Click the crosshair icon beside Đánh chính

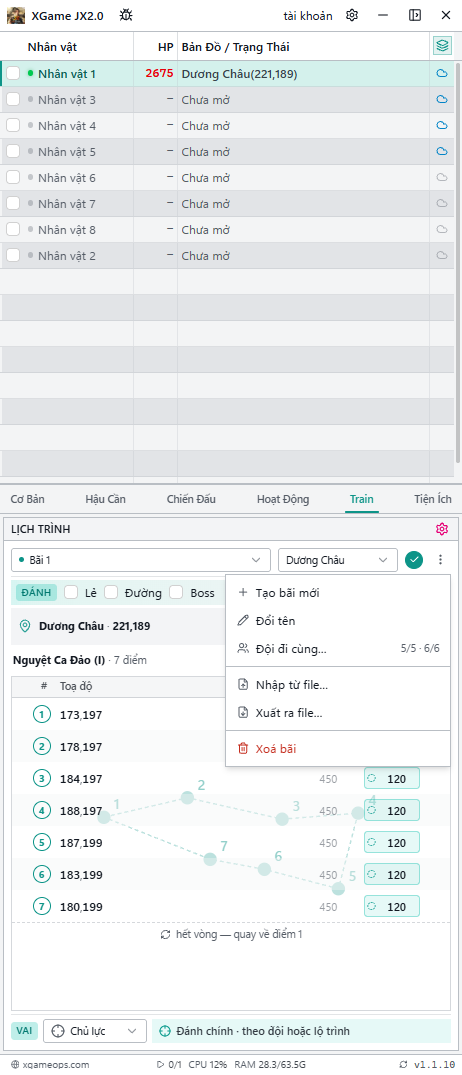[x=165, y=1031]
